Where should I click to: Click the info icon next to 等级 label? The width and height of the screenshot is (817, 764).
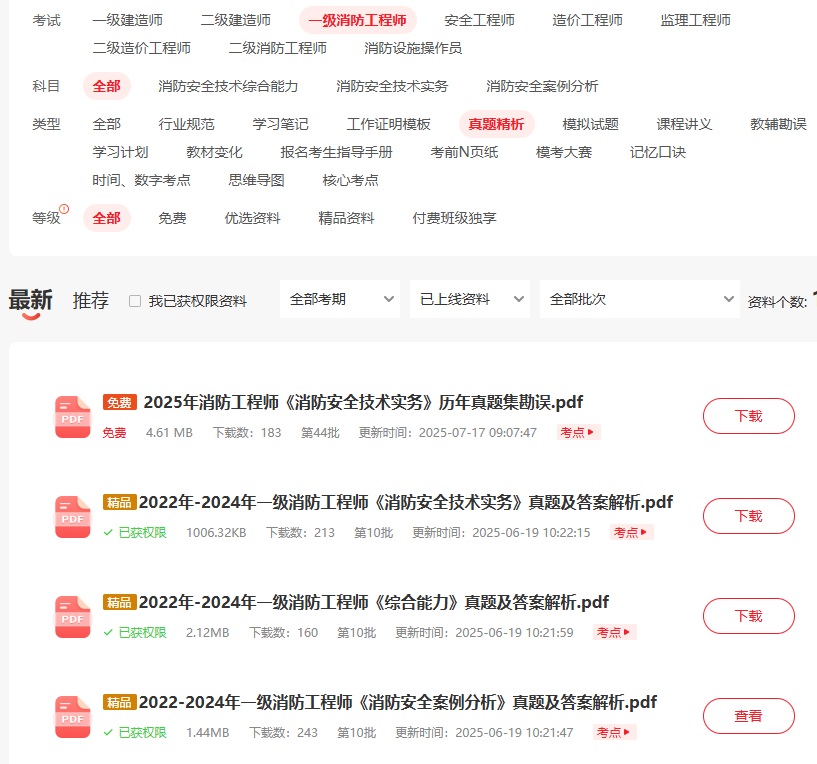click(x=64, y=209)
